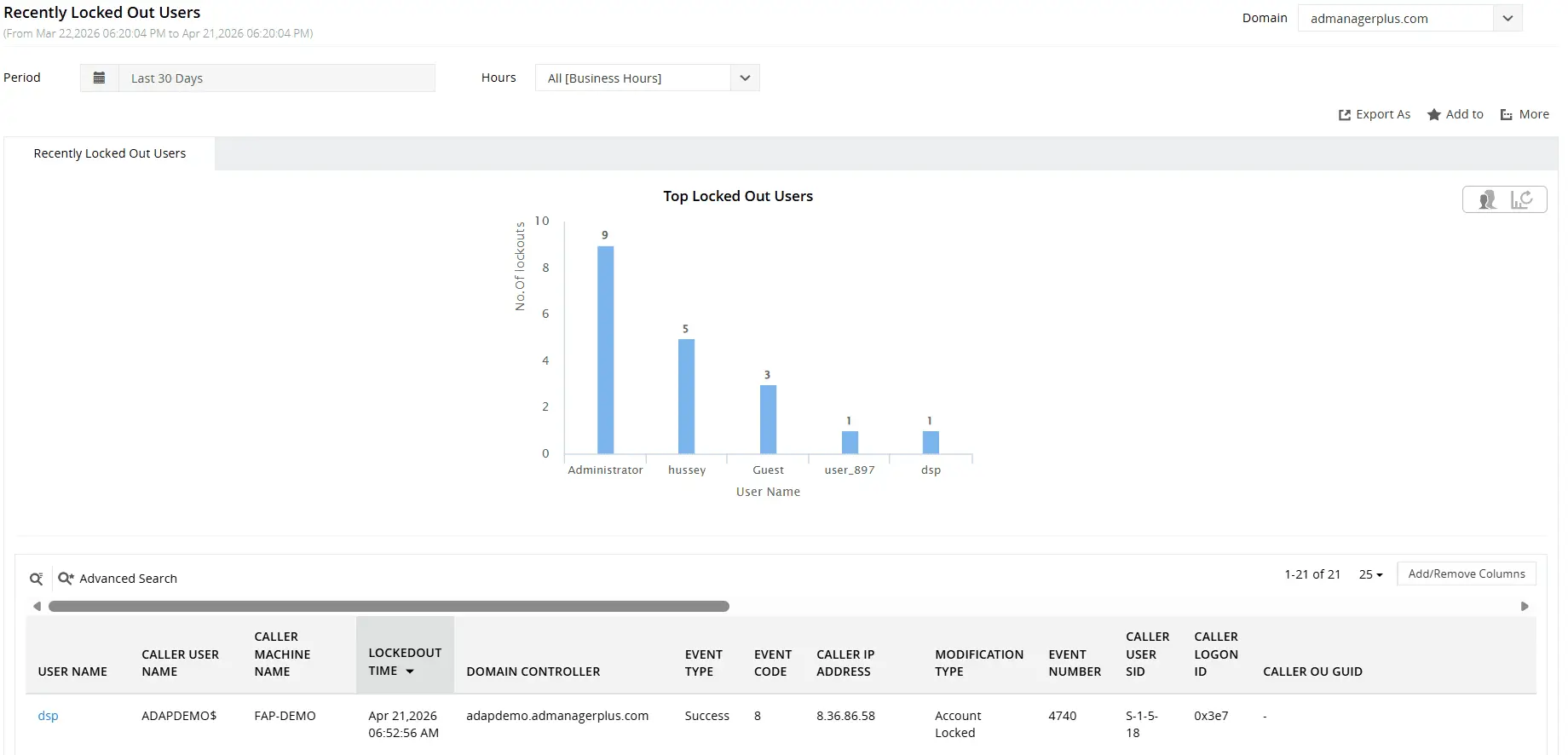Screen dimensions: 1568x755
Task: Open the Hours dropdown arrow
Action: pos(745,78)
